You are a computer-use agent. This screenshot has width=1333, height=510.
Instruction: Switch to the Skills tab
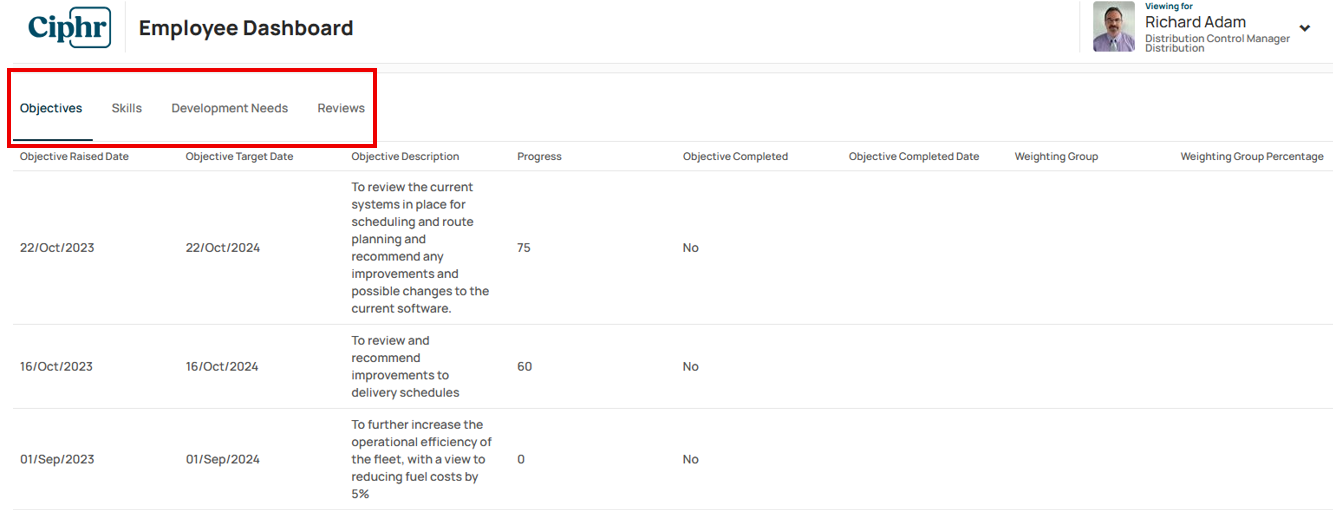click(127, 108)
